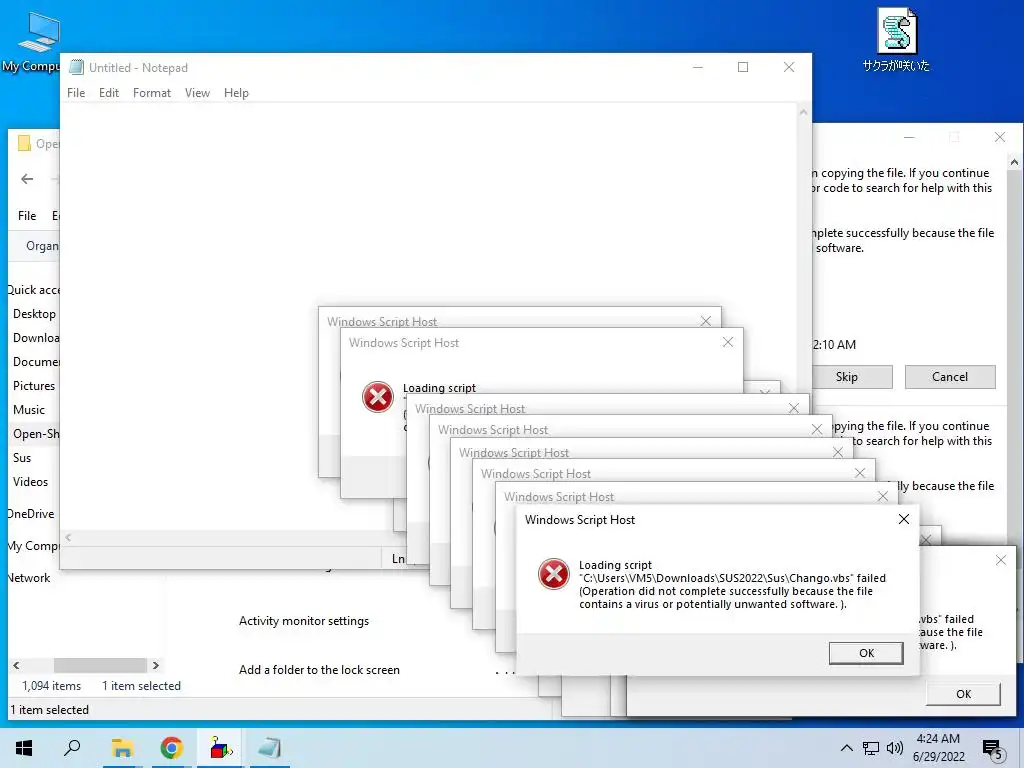Image resolution: width=1024 pixels, height=768 pixels.
Task: Launch Google Chrome from taskbar
Action: 171,748
